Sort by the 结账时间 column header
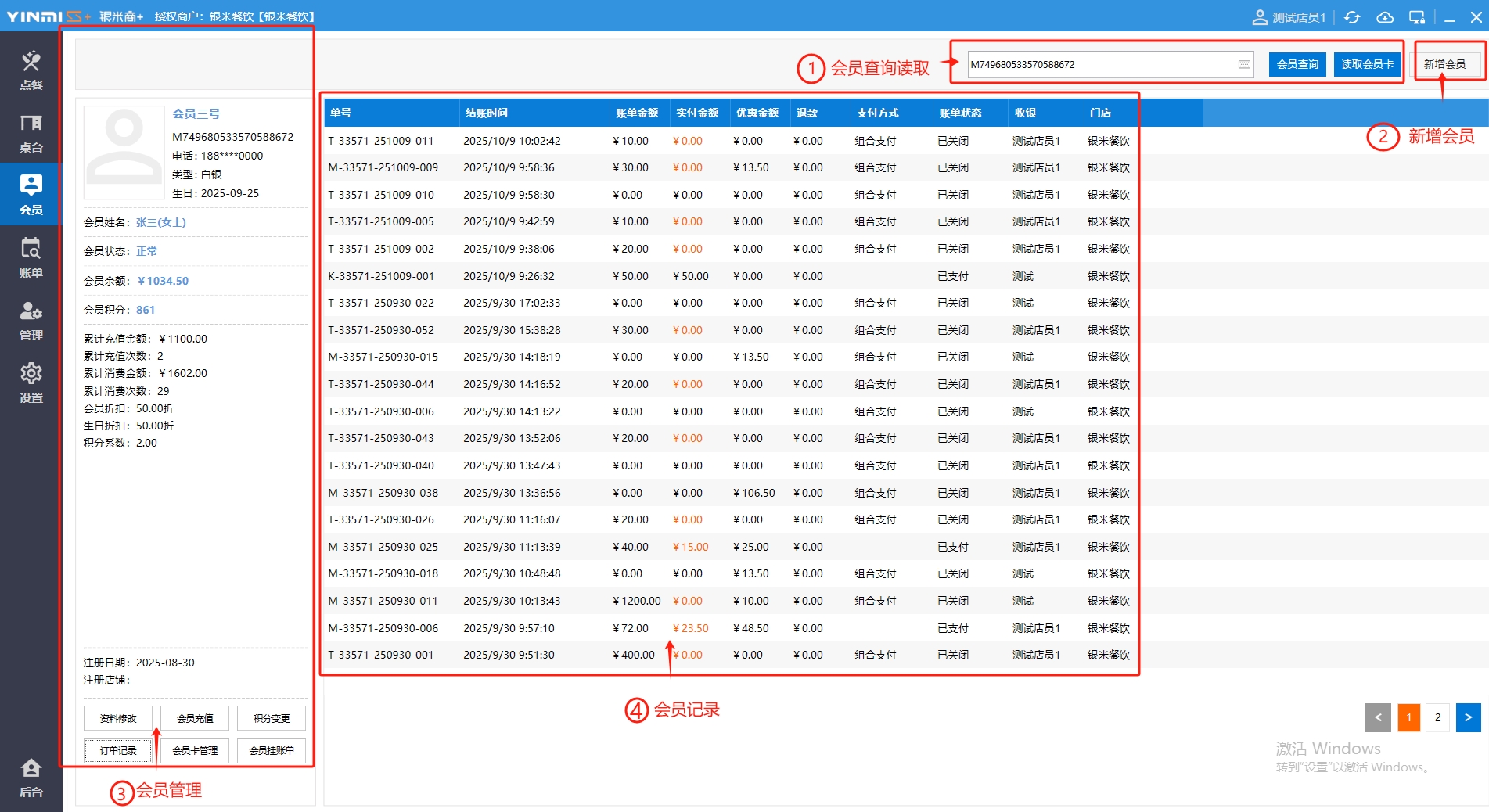The height and width of the screenshot is (812, 1489). click(486, 113)
